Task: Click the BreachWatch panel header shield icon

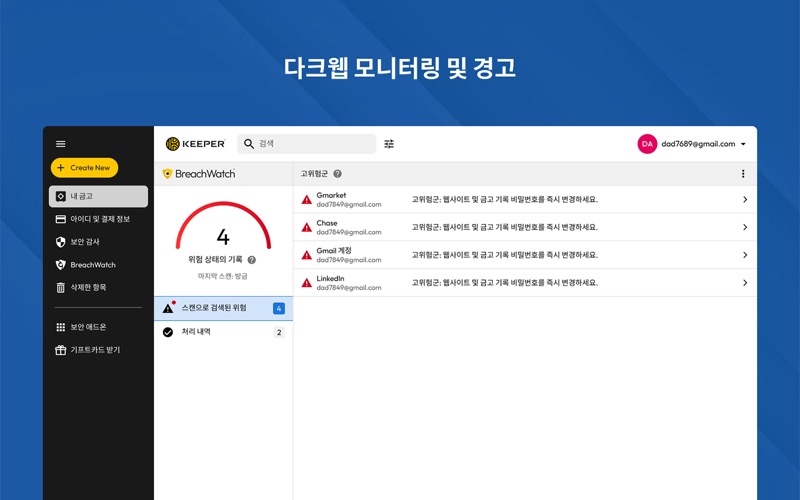Action: (x=167, y=174)
